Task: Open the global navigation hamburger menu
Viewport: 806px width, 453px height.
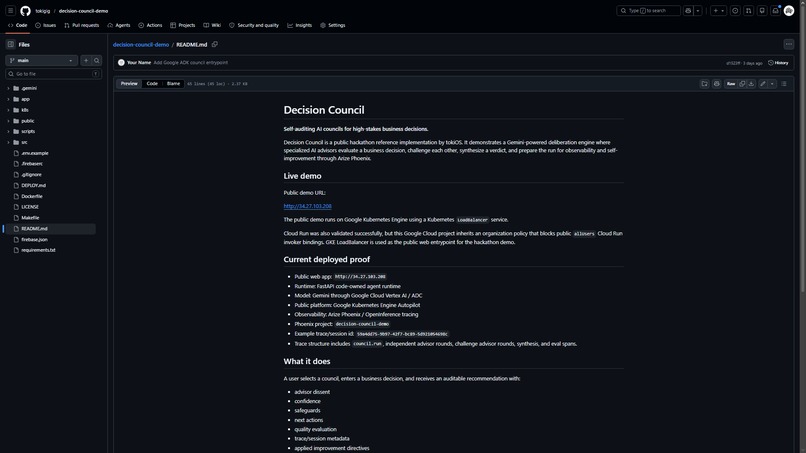Action: tap(10, 10)
